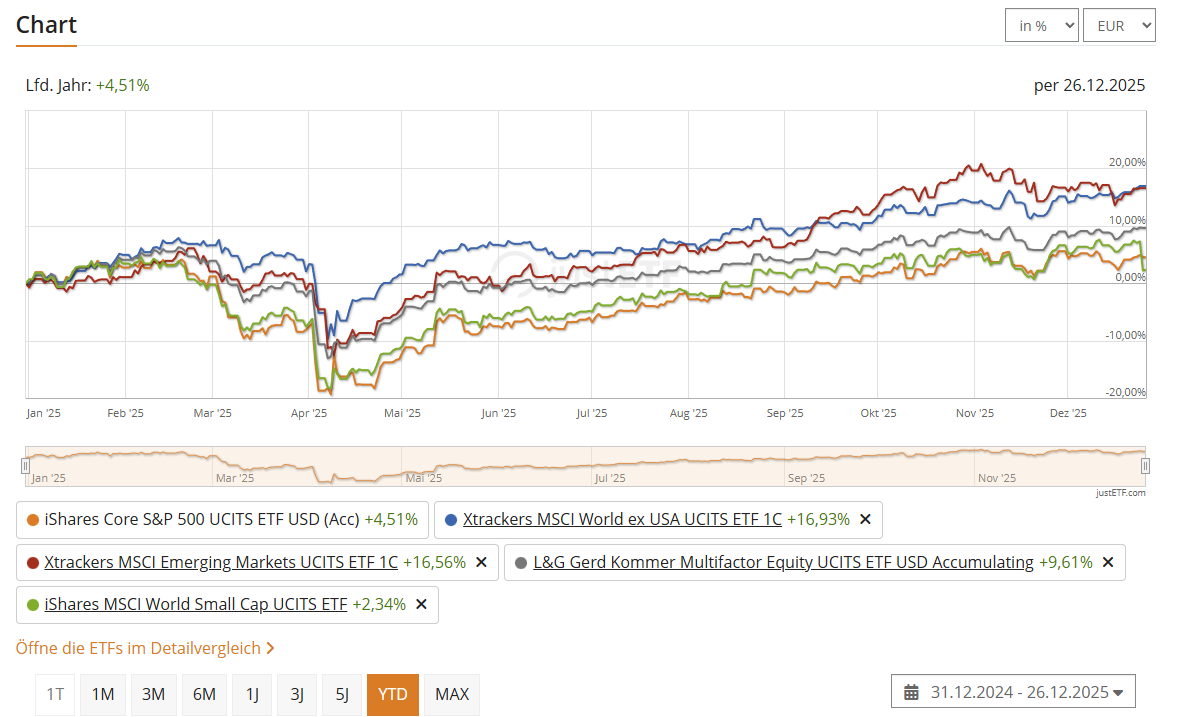Click 'Lfd. Jahr: +4,51%' text
The height and width of the screenshot is (717, 1182).
[87, 85]
